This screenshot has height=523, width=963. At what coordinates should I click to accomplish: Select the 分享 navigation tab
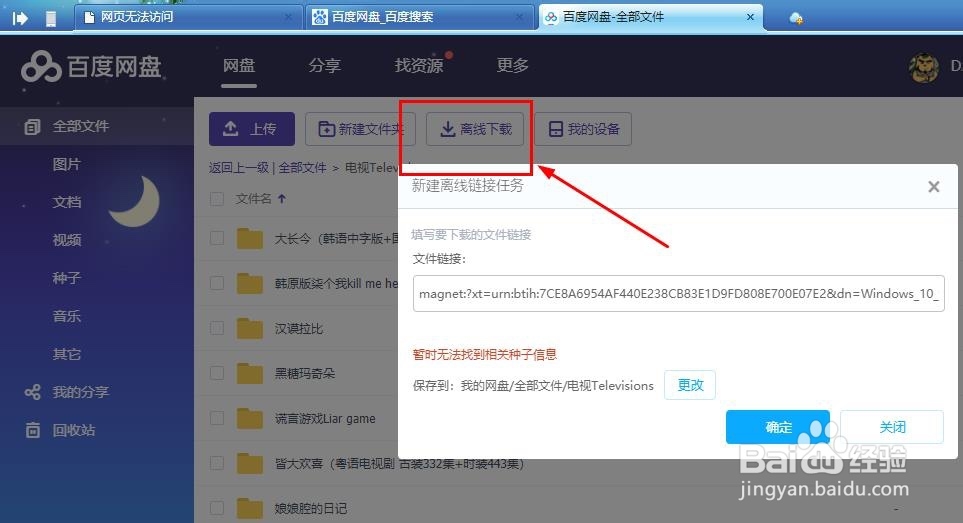click(325, 66)
